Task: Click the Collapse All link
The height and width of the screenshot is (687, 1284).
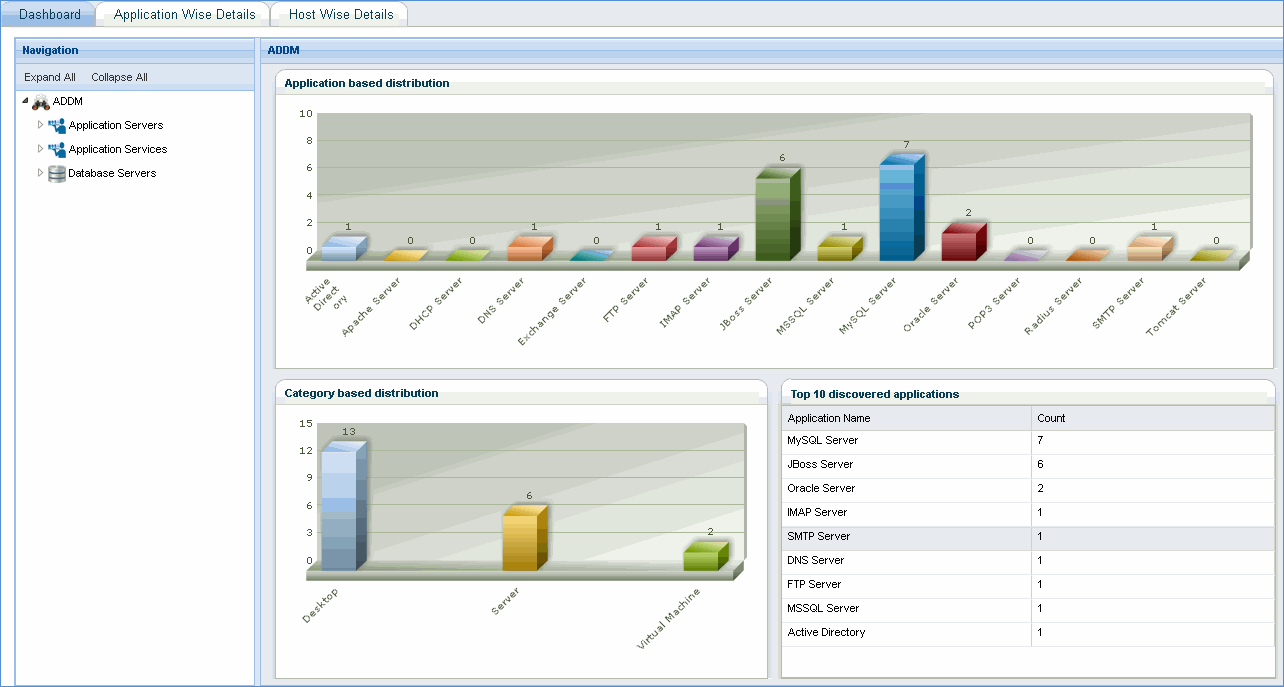Action: [119, 76]
